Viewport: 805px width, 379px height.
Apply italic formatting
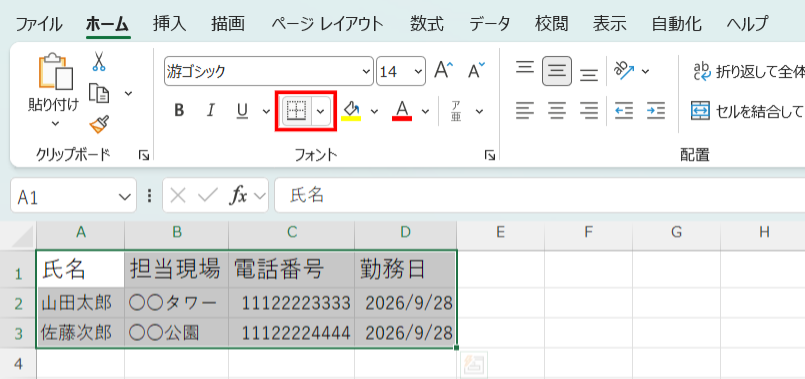point(210,110)
